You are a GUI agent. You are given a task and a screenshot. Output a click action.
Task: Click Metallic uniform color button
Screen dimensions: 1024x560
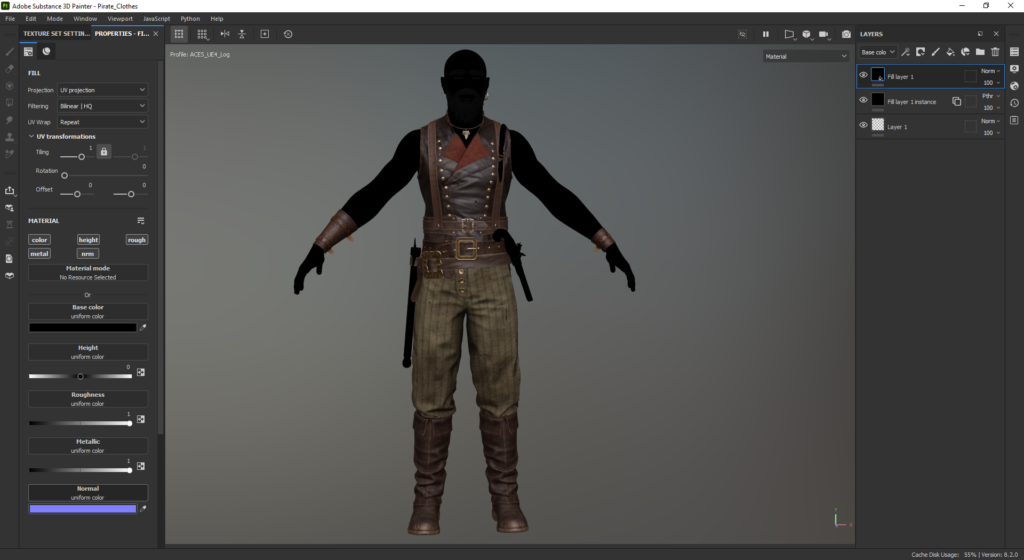click(88, 446)
